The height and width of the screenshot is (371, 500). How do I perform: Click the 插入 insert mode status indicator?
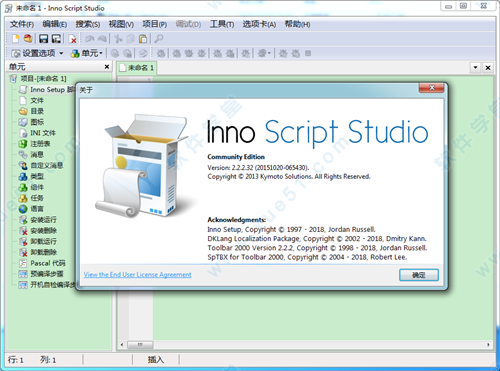(x=156, y=360)
